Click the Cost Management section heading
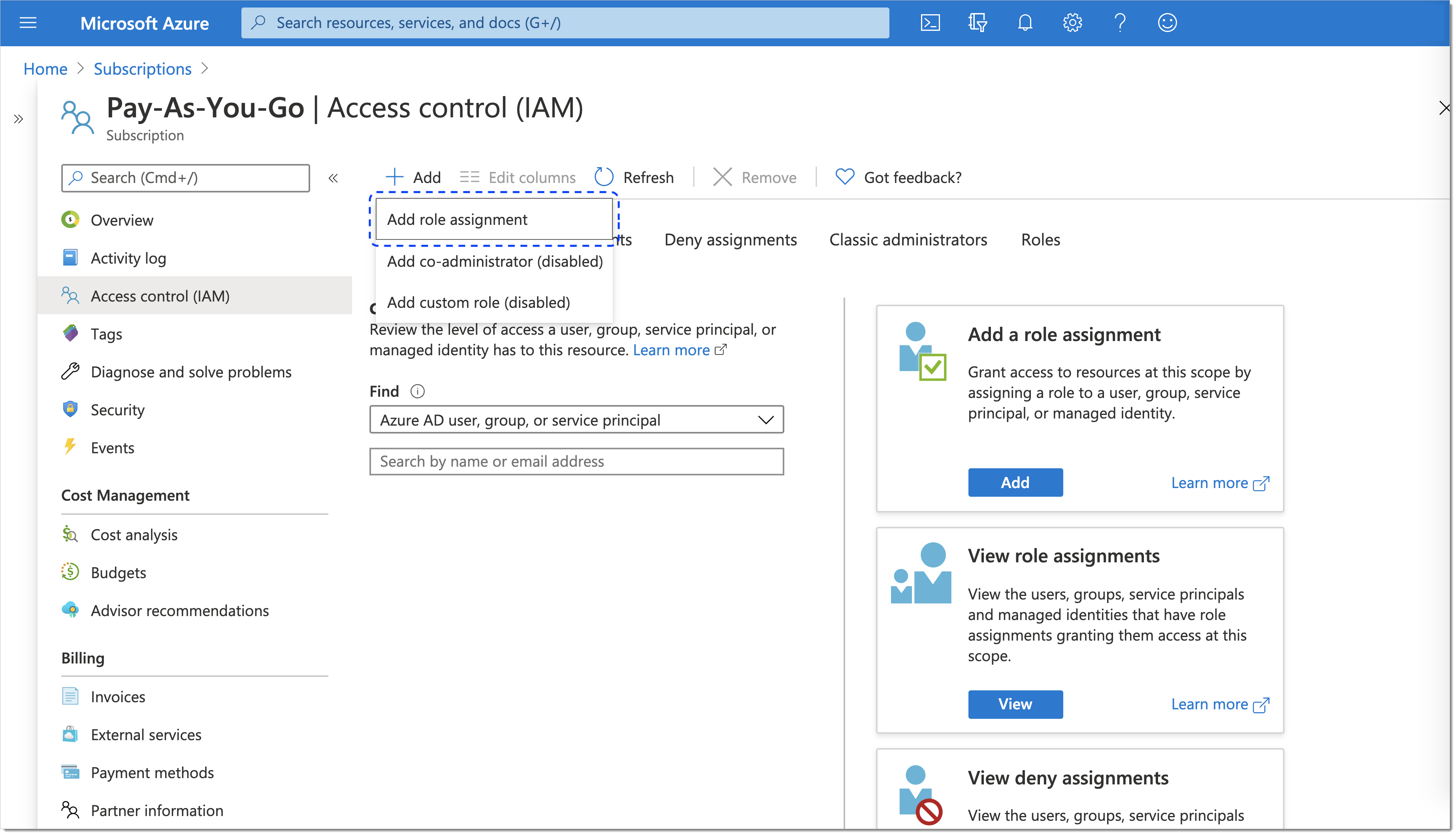Viewport: 1456px width, 835px height. tap(125, 496)
